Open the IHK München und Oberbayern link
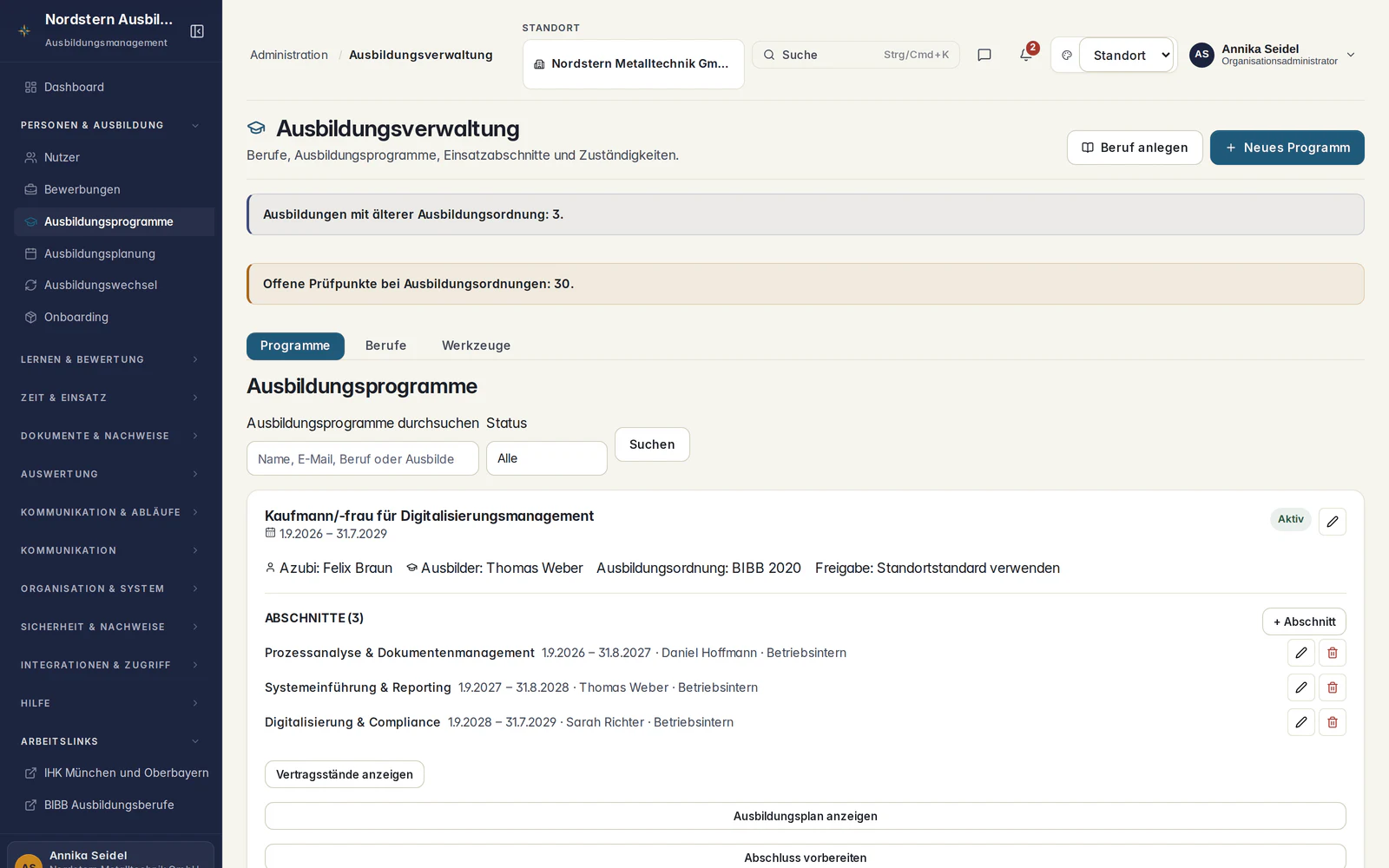The image size is (1389, 868). [114, 773]
